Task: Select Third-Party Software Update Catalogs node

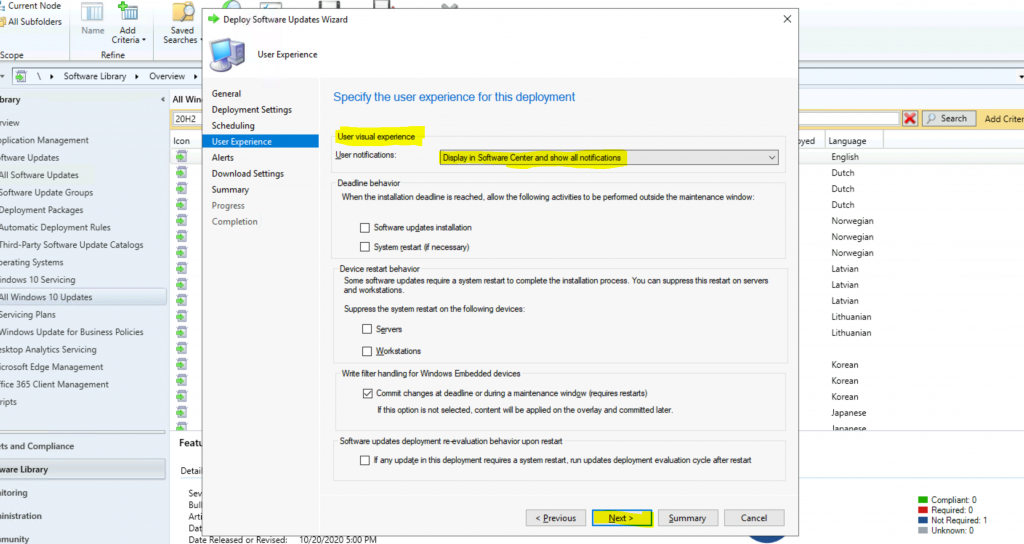Action: click(71, 245)
